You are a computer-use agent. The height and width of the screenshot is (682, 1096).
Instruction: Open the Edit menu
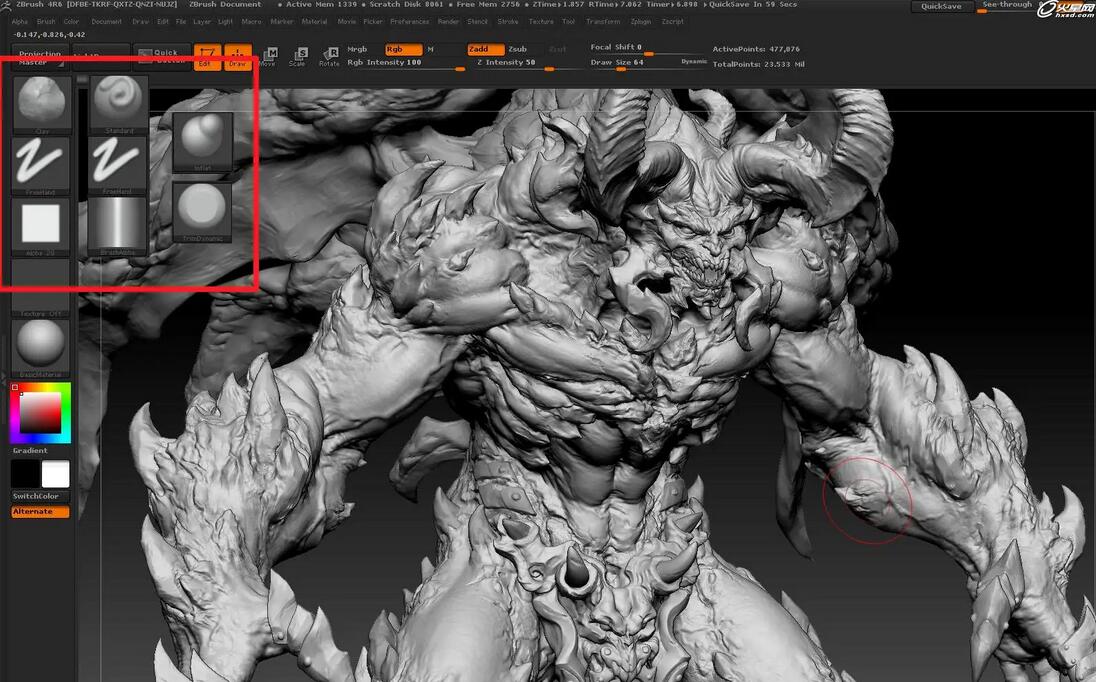(163, 22)
